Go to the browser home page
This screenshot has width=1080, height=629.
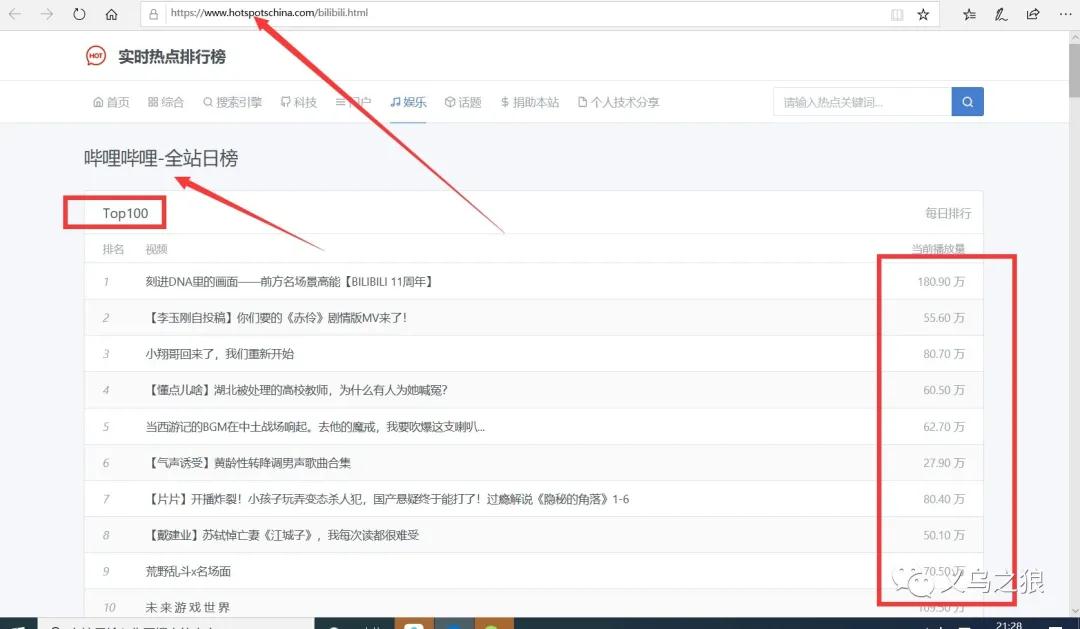click(x=112, y=15)
